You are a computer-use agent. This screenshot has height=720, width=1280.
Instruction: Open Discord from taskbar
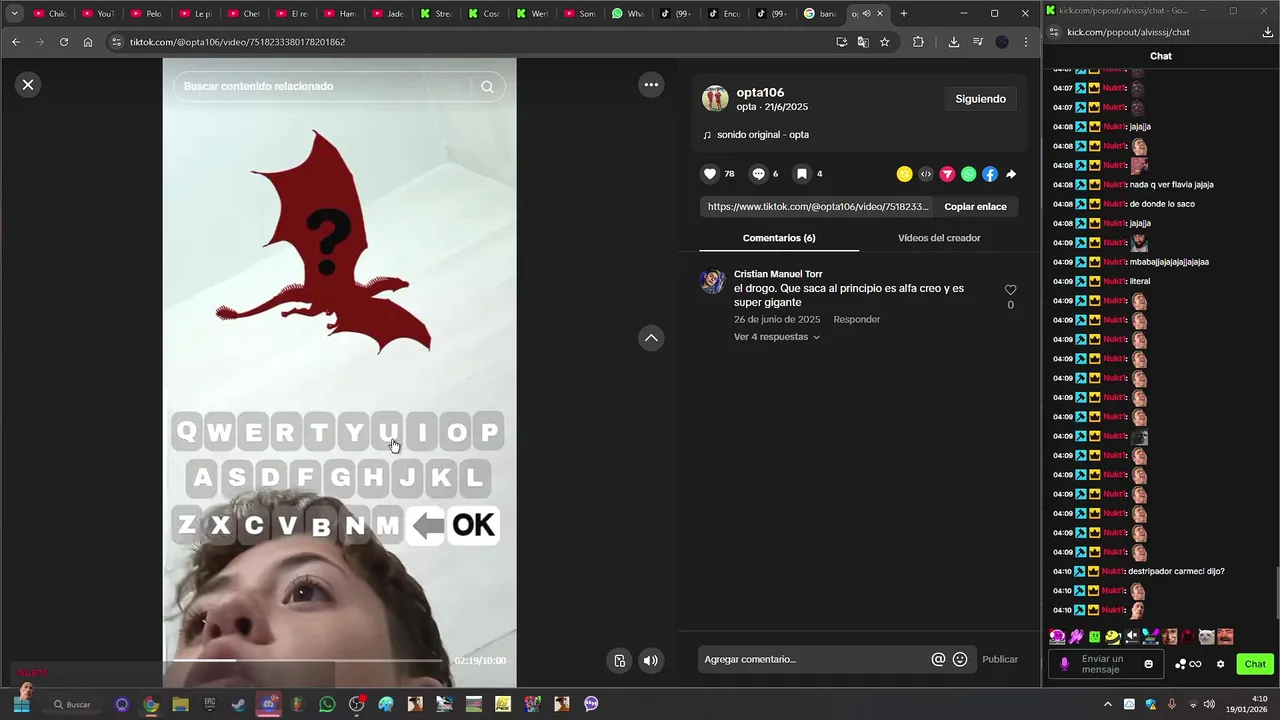(268, 704)
